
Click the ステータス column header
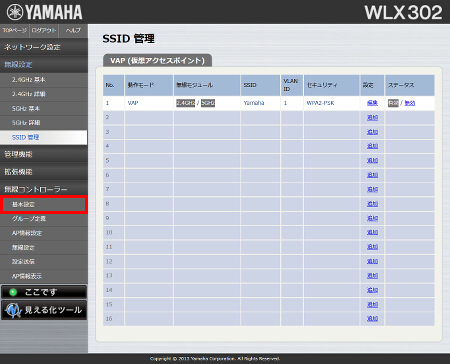pyautogui.click(x=410, y=85)
